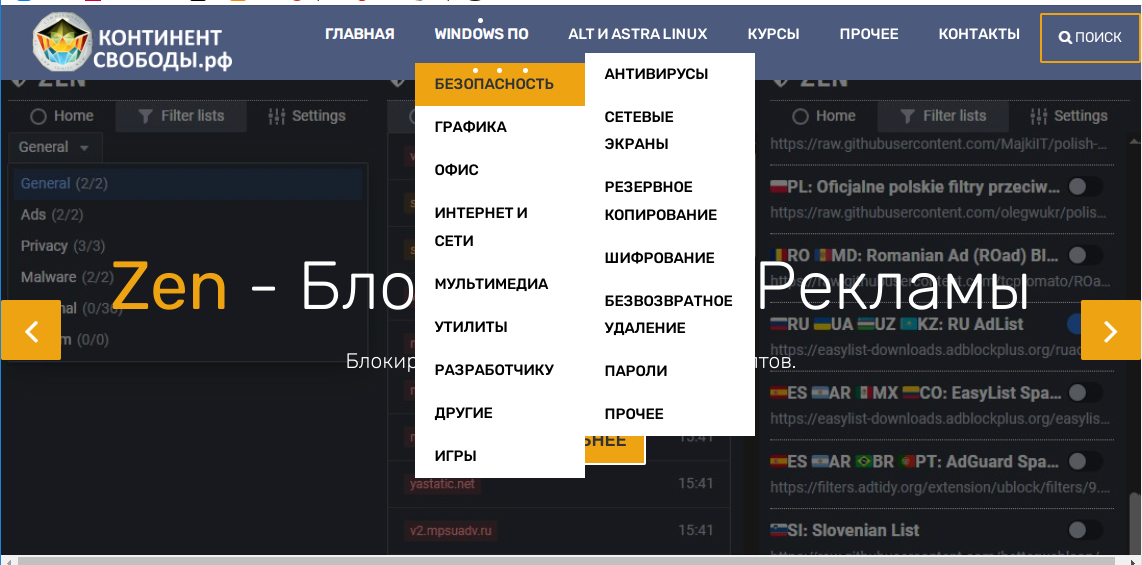Open WINDOWS ПО menu item

tap(481, 34)
